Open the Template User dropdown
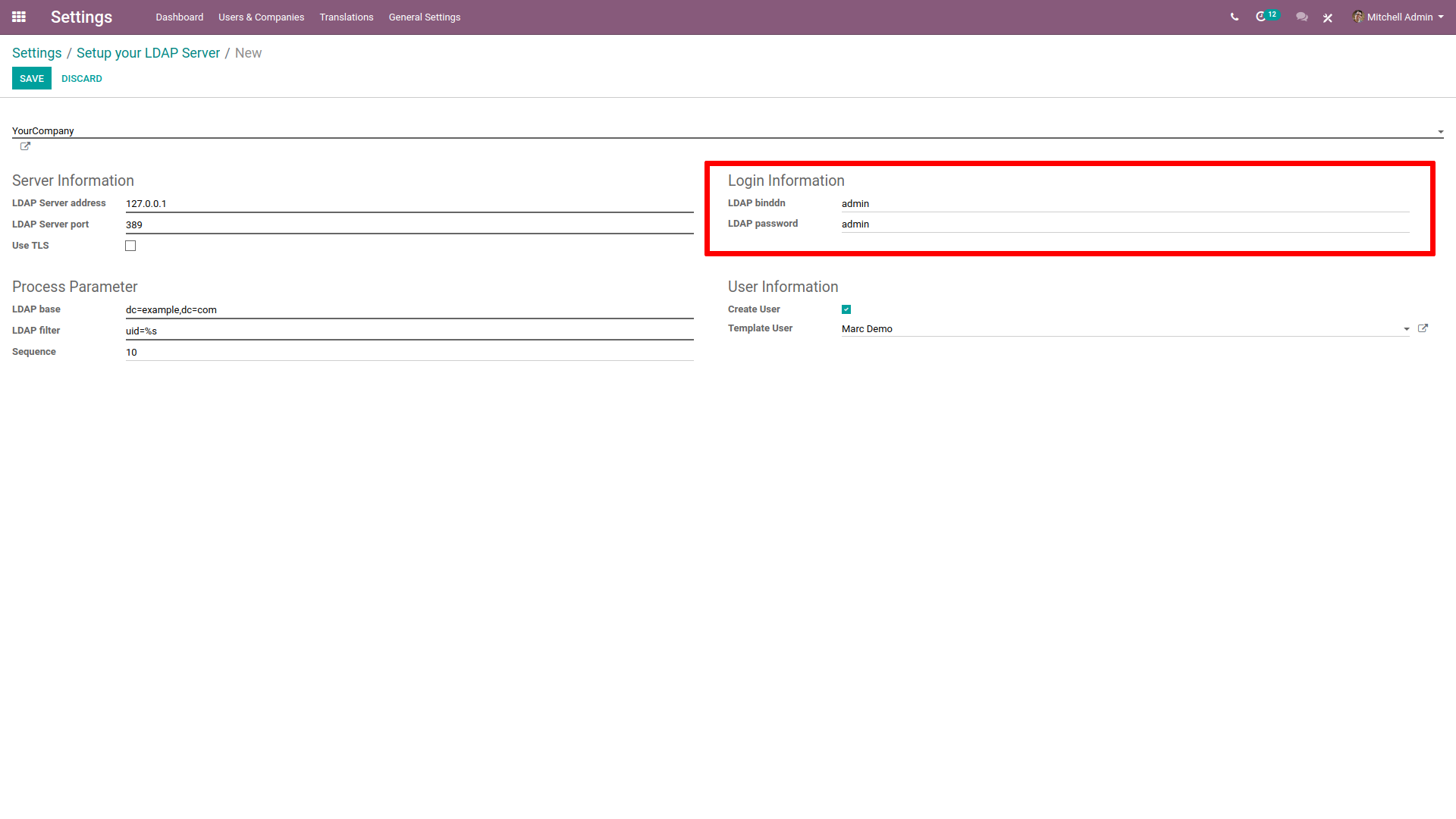The width and height of the screenshot is (1456, 819). [x=1406, y=329]
